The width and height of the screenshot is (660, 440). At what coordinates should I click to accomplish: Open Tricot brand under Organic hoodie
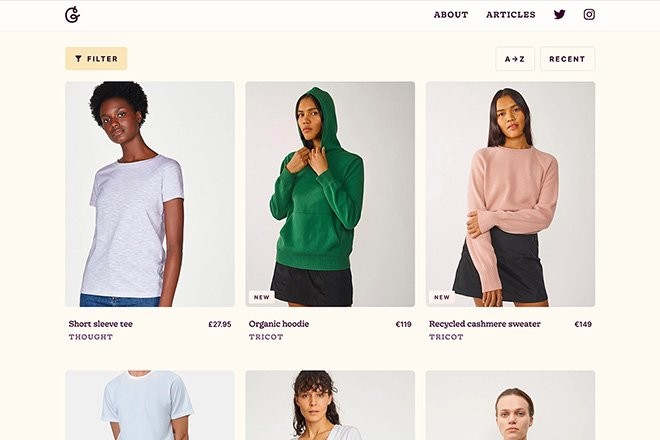coord(266,337)
